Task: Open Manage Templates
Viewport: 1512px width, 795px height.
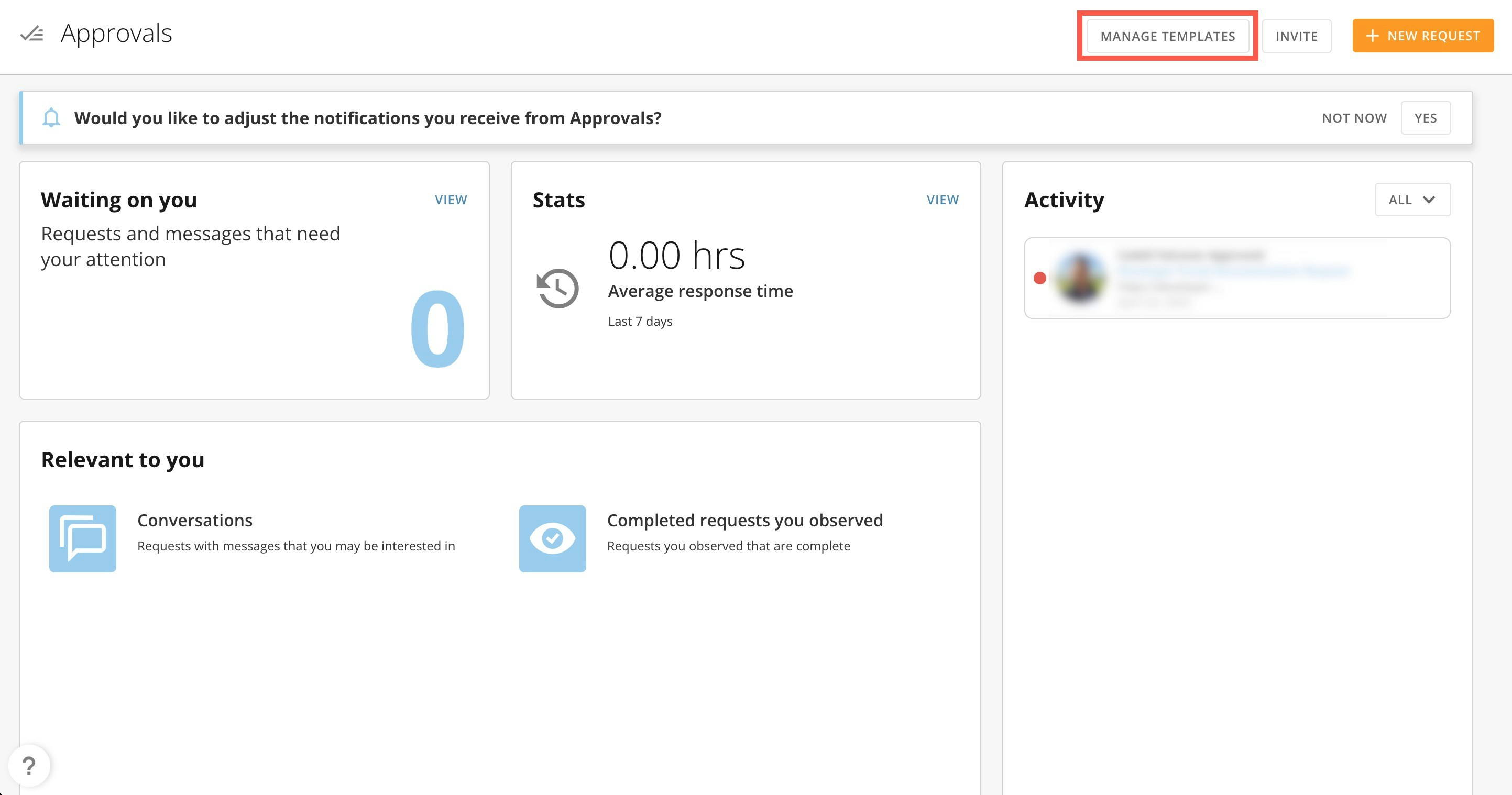Action: [1167, 36]
